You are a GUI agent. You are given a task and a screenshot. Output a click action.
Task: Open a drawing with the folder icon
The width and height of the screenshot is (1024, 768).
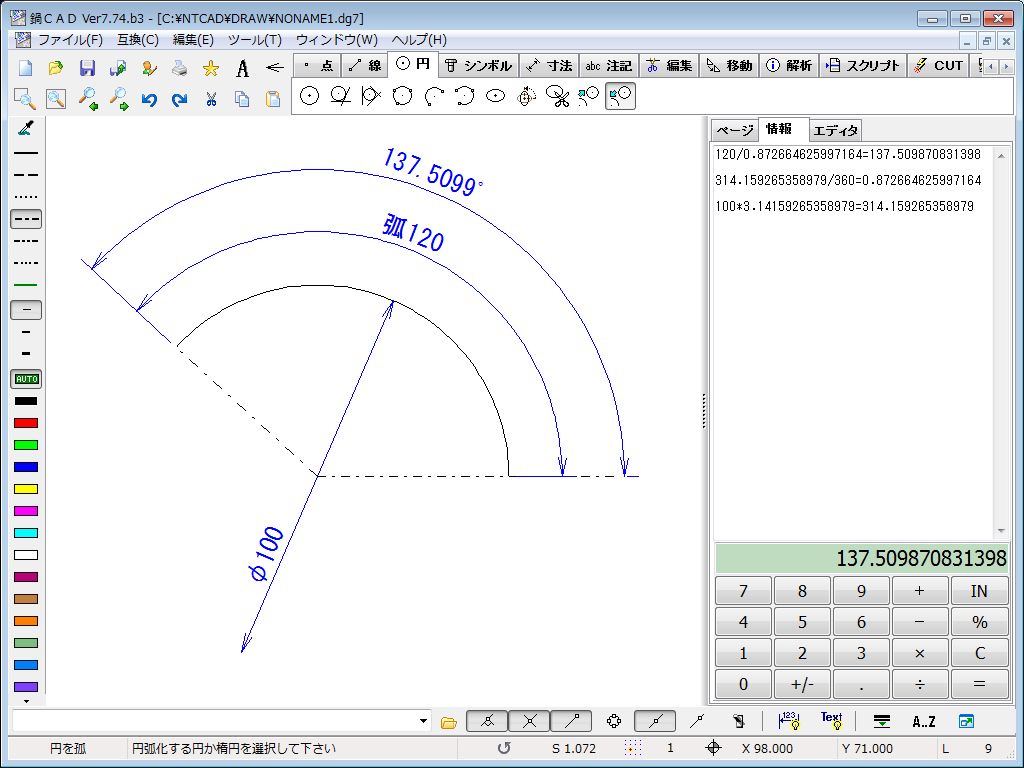56,67
